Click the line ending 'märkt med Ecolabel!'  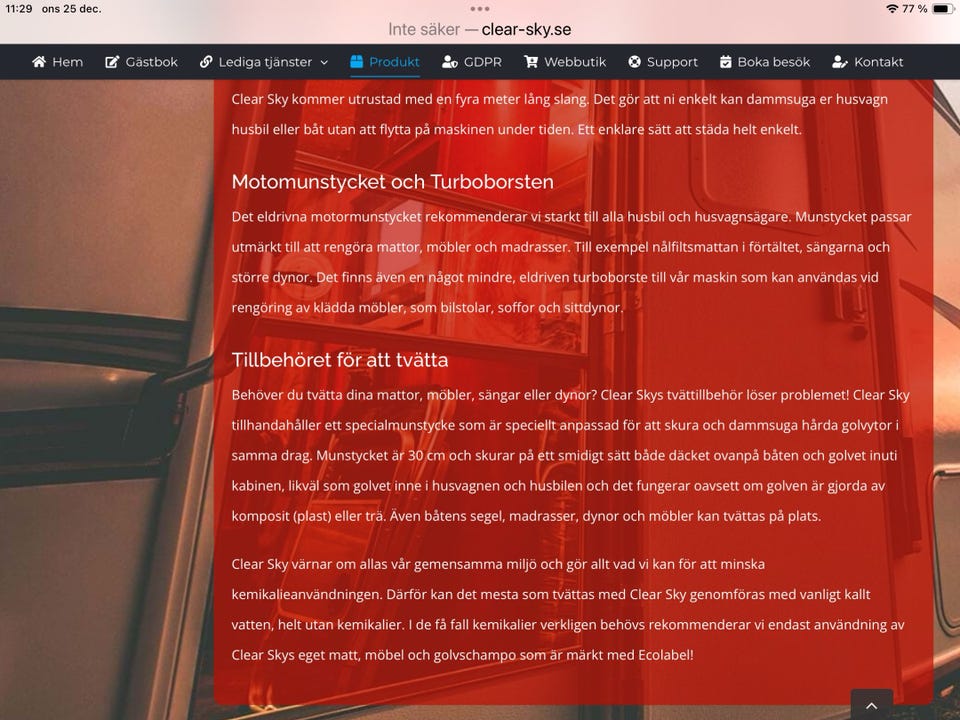click(462, 655)
